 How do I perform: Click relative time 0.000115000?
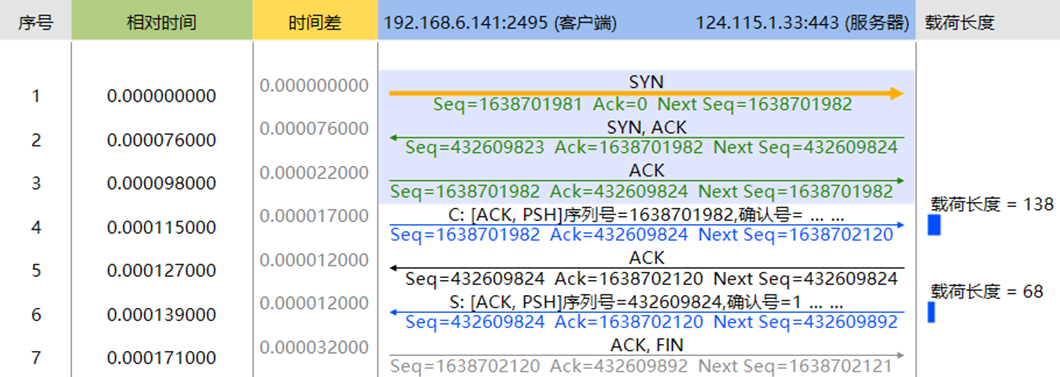click(162, 227)
